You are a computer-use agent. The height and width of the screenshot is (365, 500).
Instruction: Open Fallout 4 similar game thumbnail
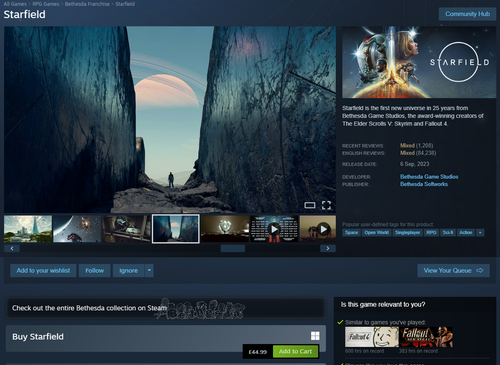click(372, 337)
